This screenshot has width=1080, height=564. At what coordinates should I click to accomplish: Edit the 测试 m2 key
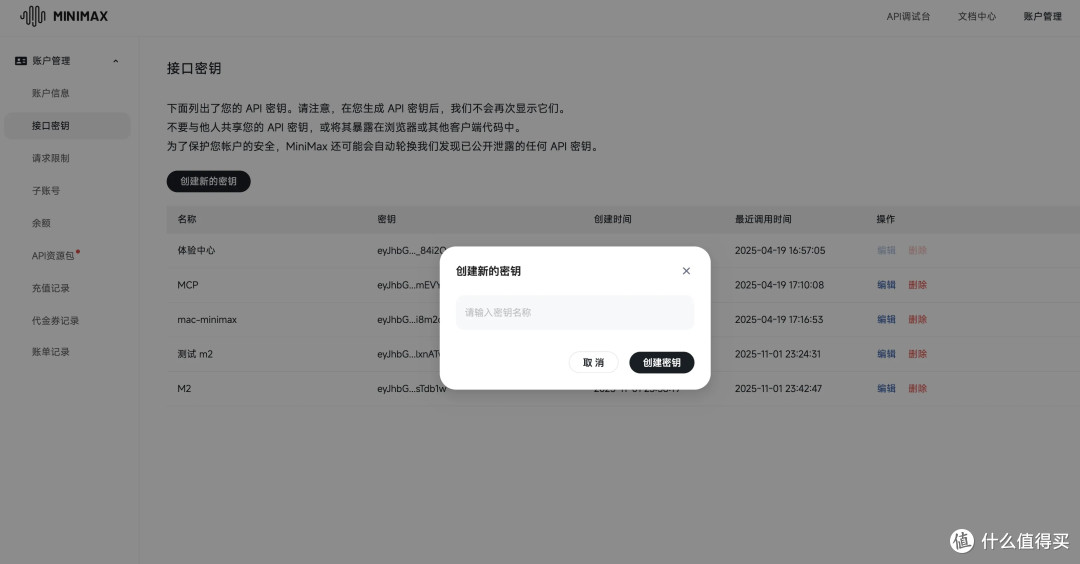pyautogui.click(x=886, y=353)
